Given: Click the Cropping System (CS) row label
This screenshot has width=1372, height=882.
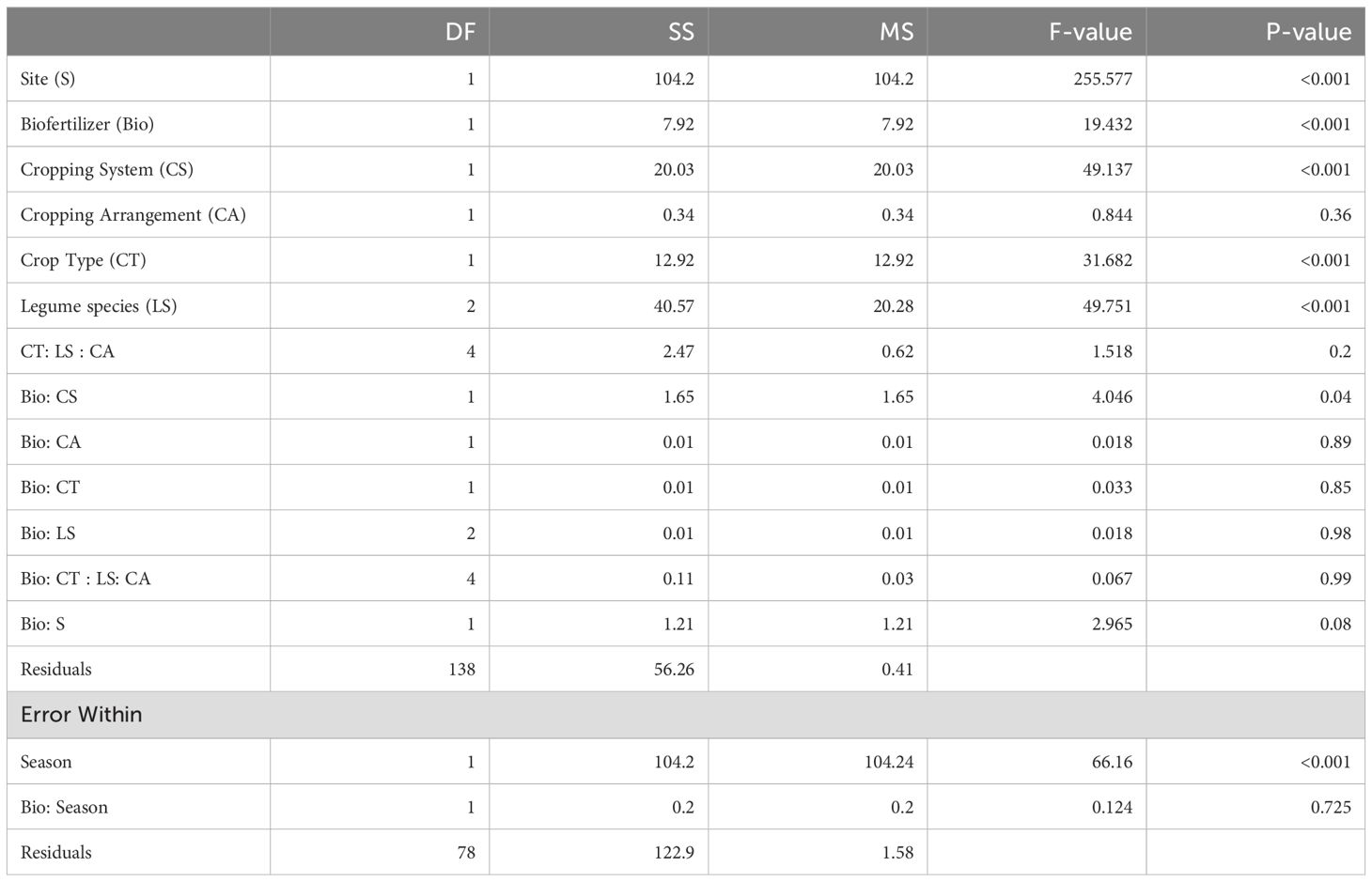Looking at the screenshot, I should (x=107, y=170).
